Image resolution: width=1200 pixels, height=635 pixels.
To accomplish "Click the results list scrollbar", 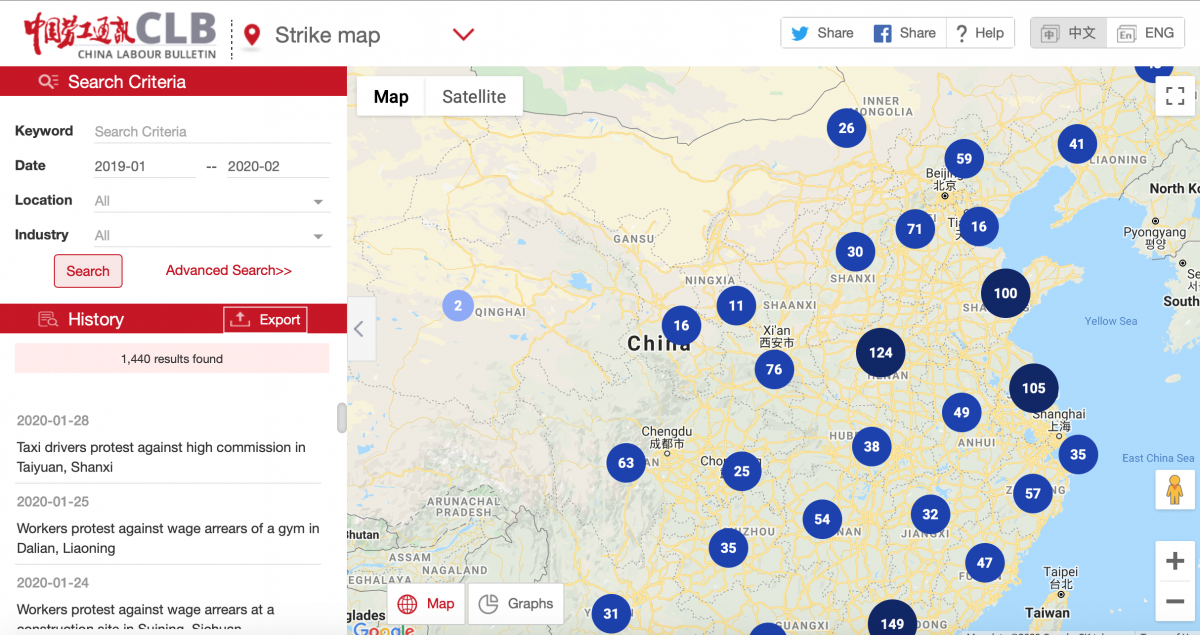I will (342, 418).
